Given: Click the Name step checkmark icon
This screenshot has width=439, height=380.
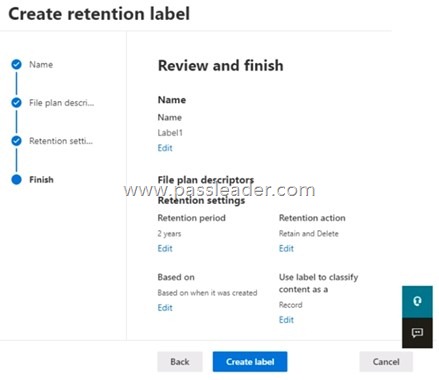Looking at the screenshot, I should coord(16,64).
